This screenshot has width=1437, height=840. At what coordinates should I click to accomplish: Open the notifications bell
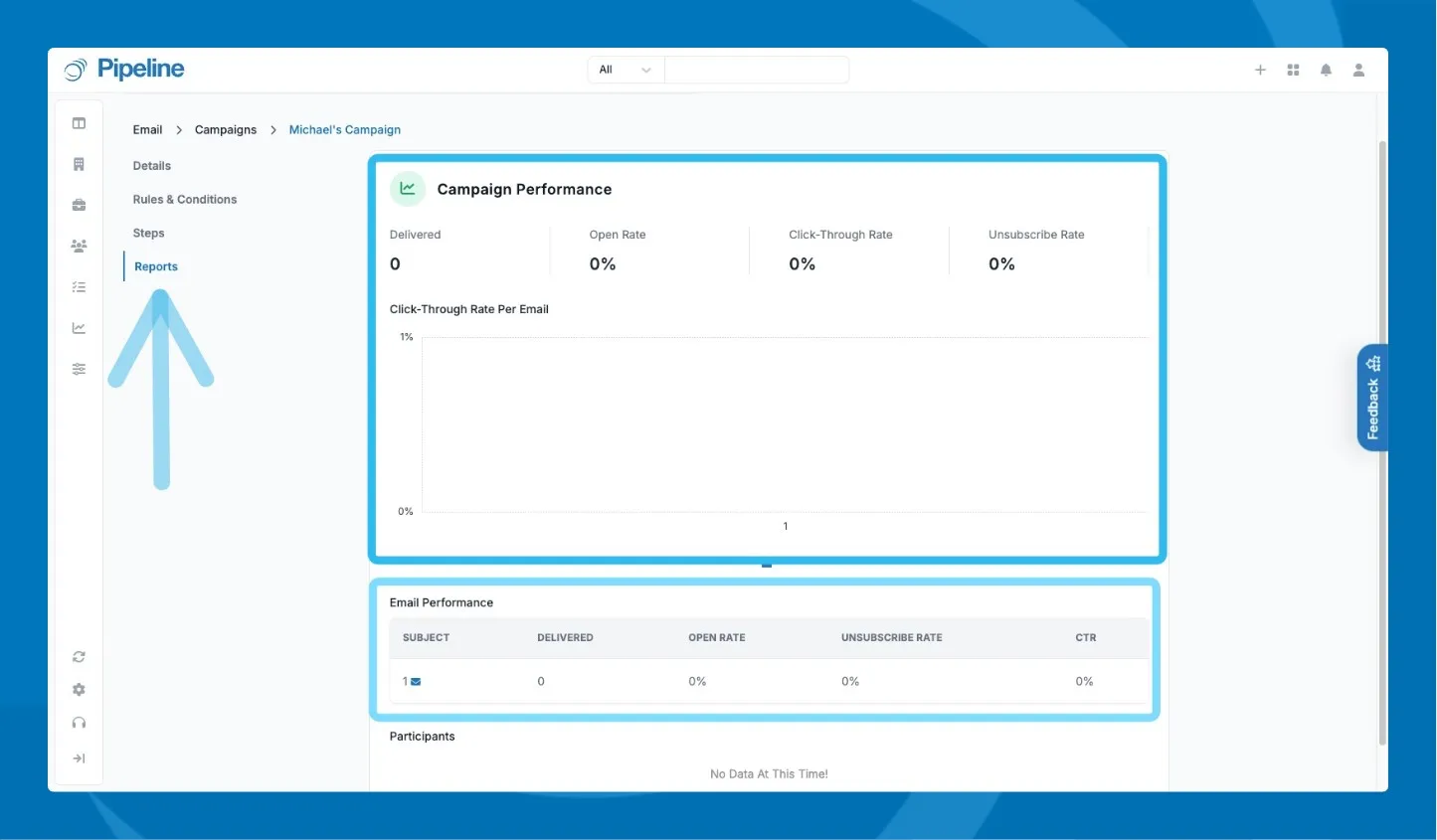click(x=1326, y=70)
